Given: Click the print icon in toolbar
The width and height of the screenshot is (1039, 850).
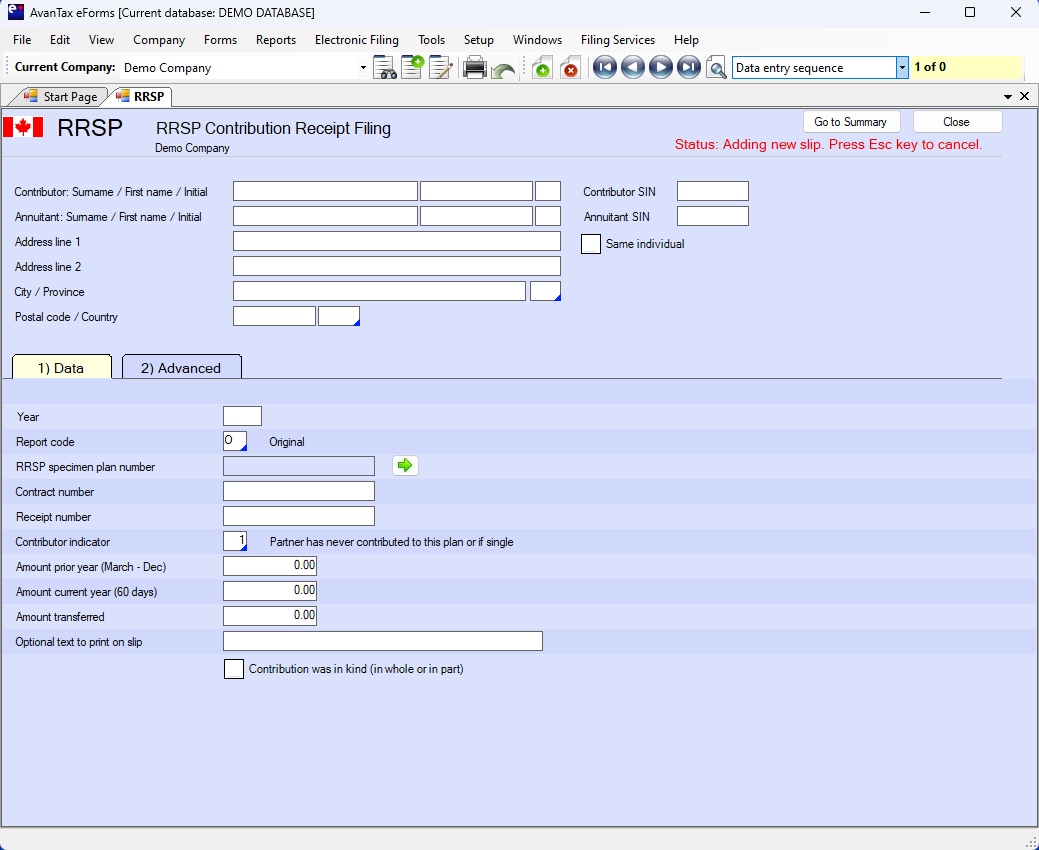Looking at the screenshot, I should 475,68.
